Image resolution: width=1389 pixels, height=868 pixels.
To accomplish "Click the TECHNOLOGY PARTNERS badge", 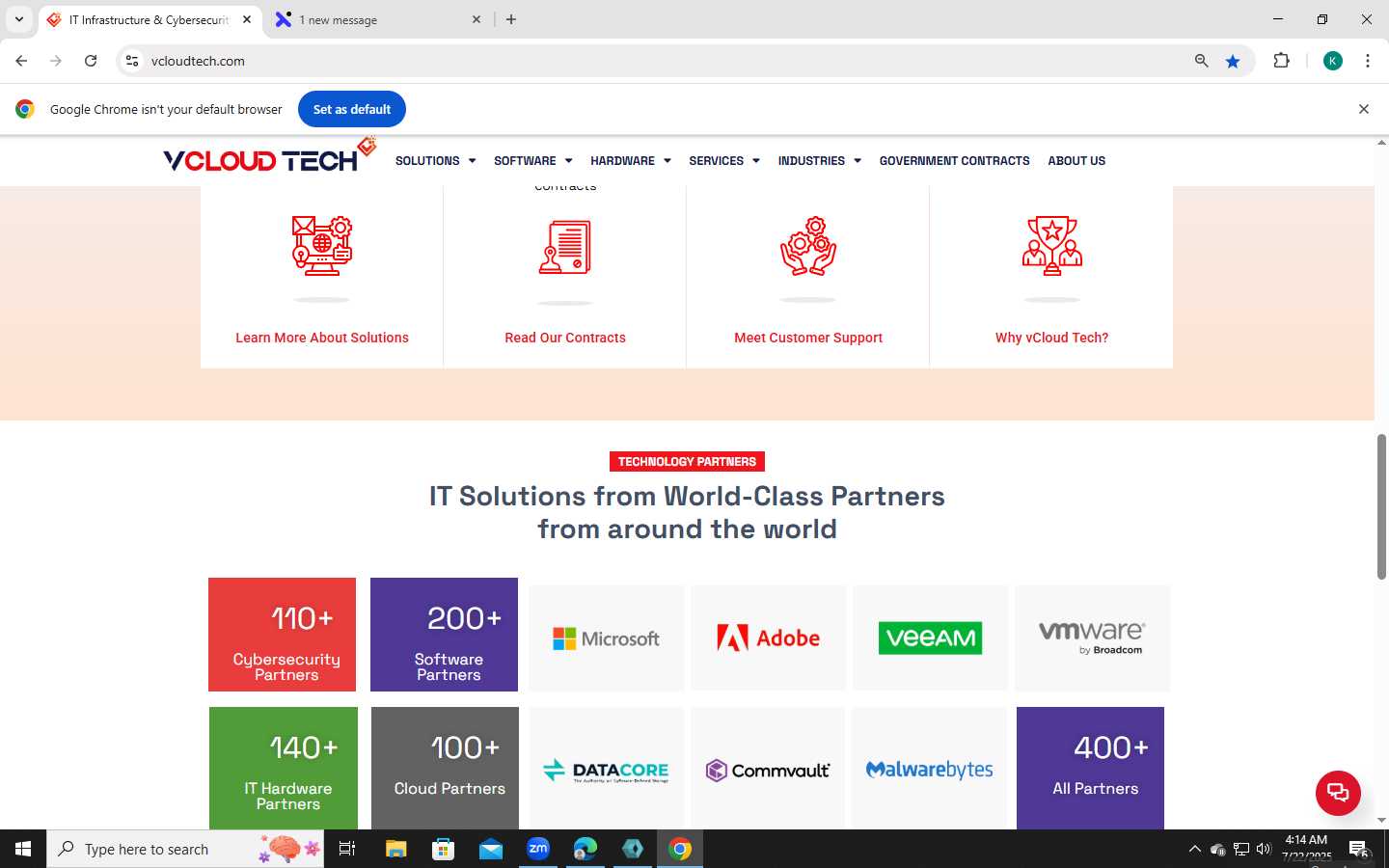I will coord(687,462).
